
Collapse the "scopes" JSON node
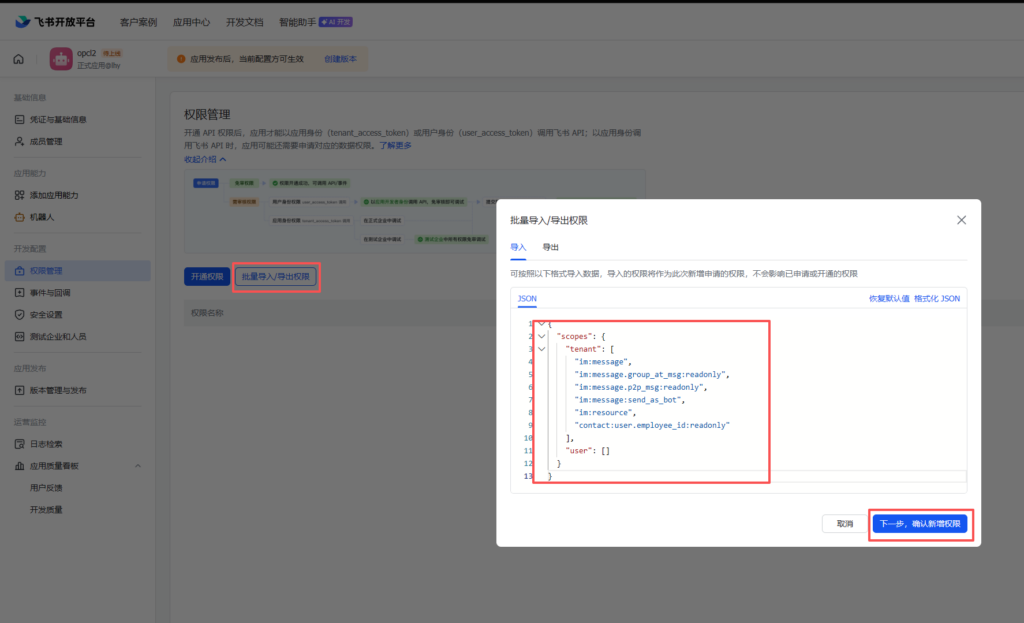click(x=541, y=336)
